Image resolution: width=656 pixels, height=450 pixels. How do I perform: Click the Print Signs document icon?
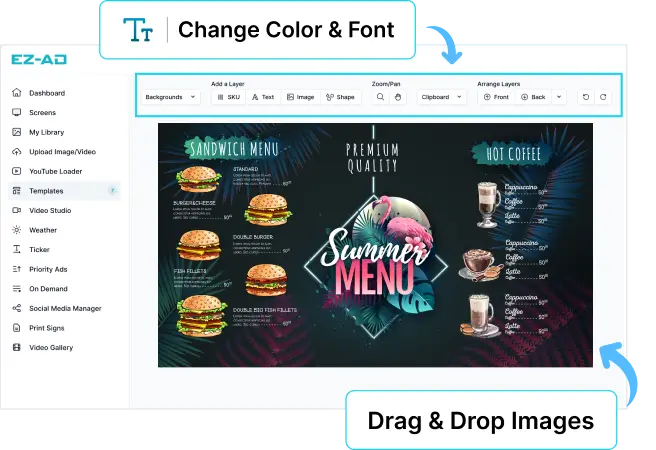tap(17, 328)
